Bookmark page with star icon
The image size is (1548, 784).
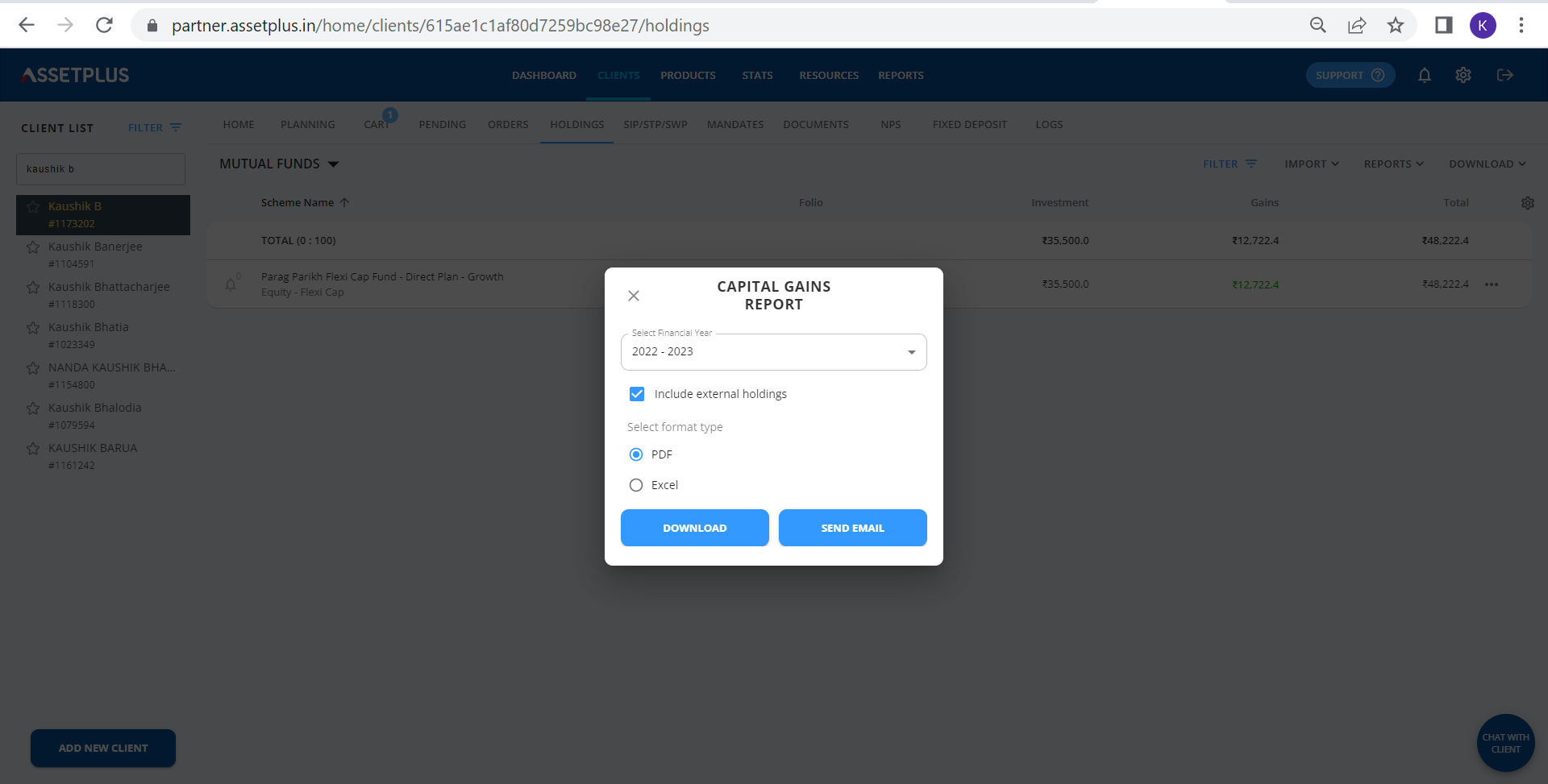(1396, 25)
